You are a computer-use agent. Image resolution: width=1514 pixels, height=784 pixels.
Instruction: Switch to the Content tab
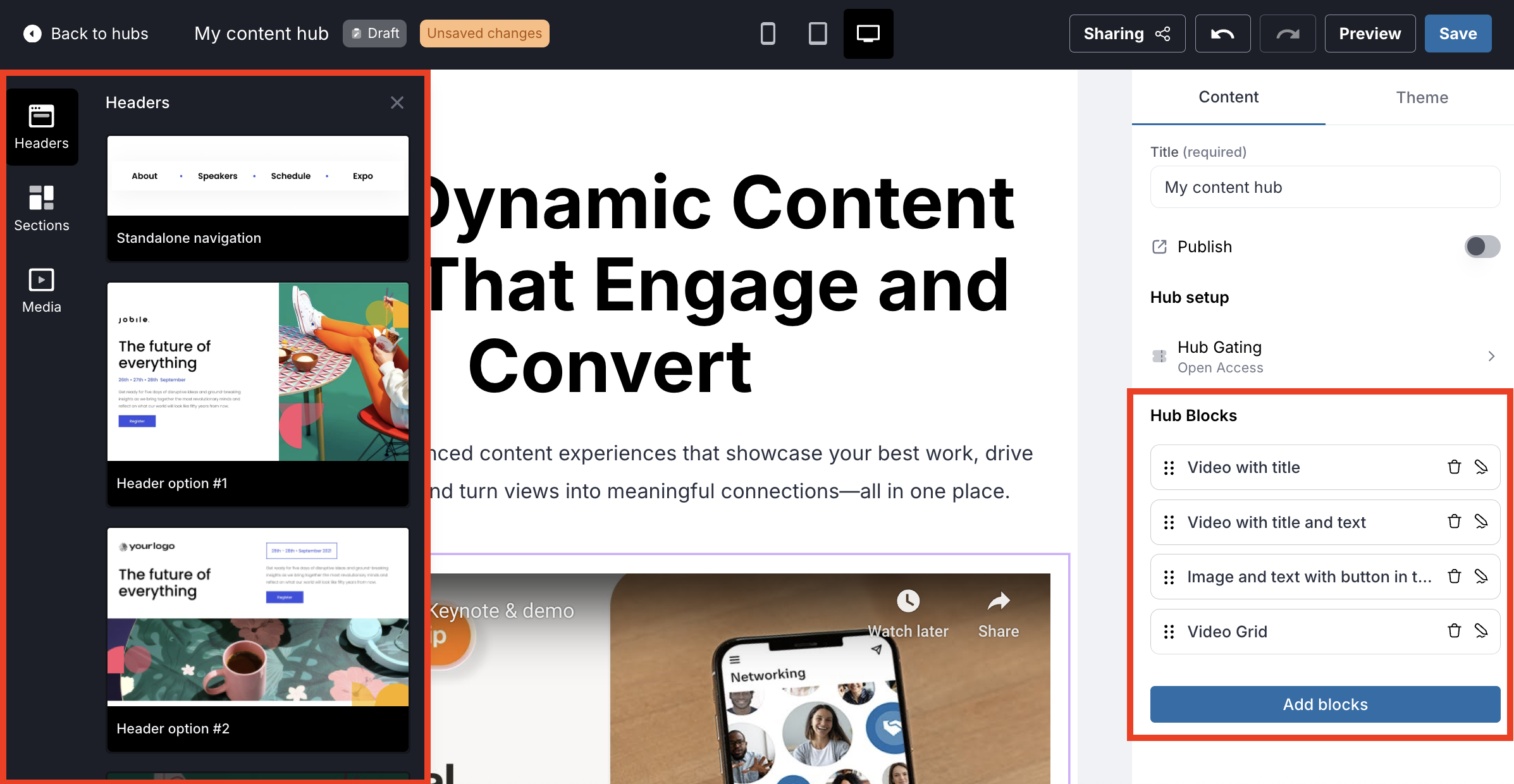pos(1228,97)
